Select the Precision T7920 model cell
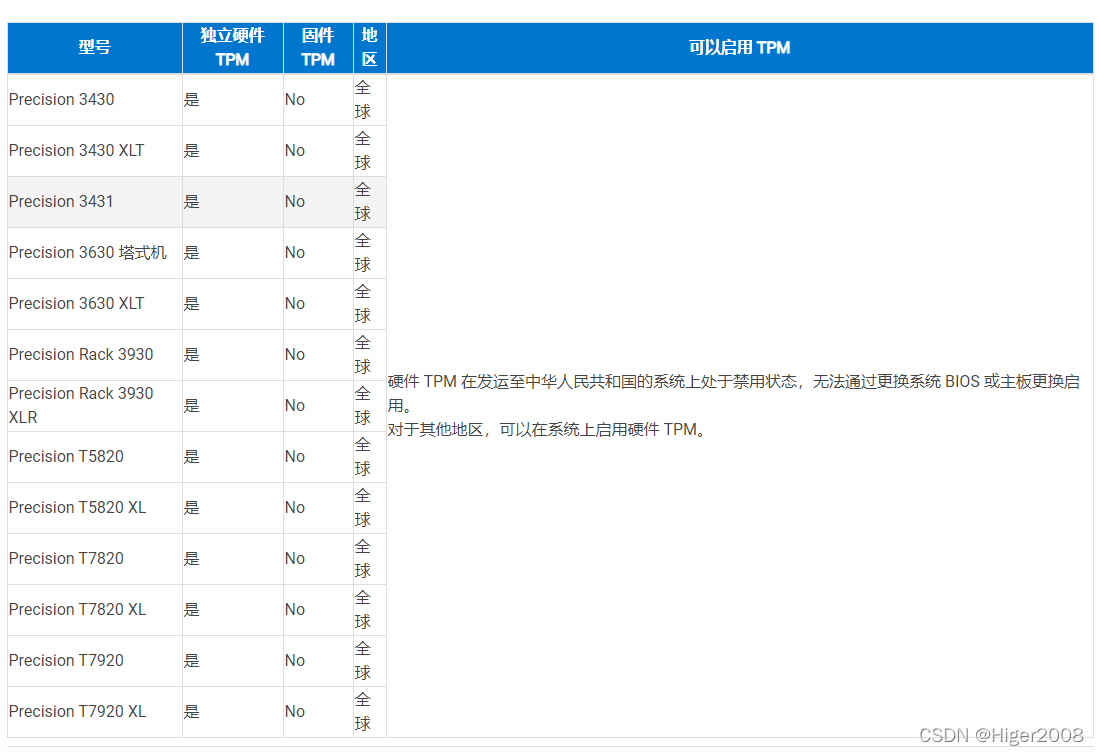 pyautogui.click(x=95, y=661)
